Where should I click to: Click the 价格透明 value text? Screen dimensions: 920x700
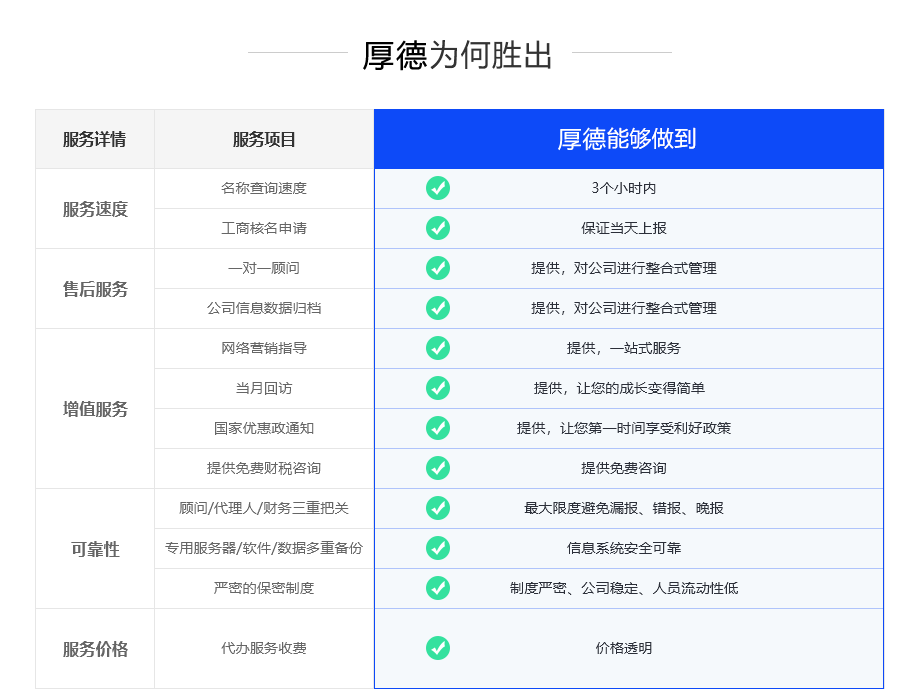[624, 648]
